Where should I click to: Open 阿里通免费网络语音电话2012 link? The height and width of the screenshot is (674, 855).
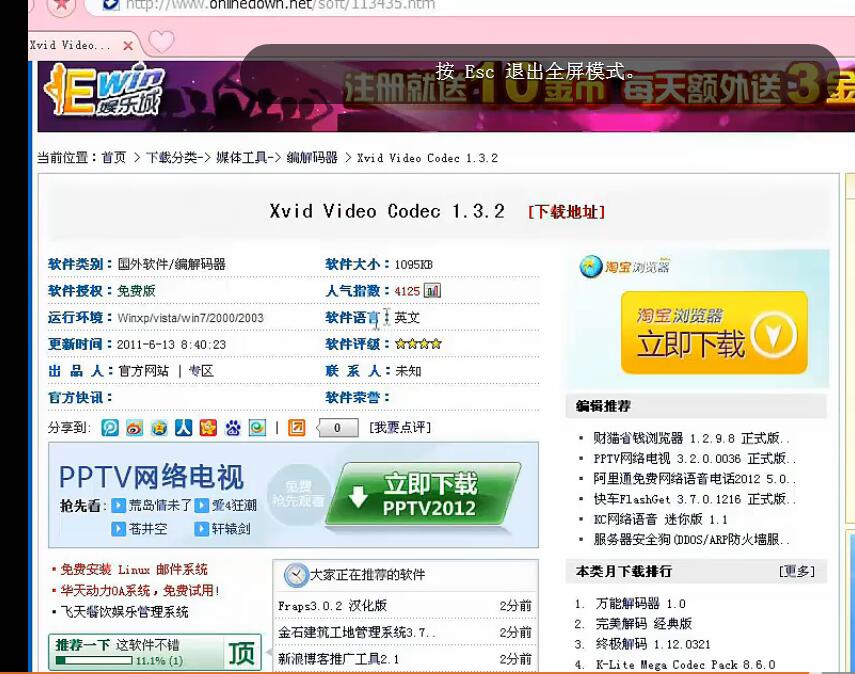pyautogui.click(x=694, y=479)
